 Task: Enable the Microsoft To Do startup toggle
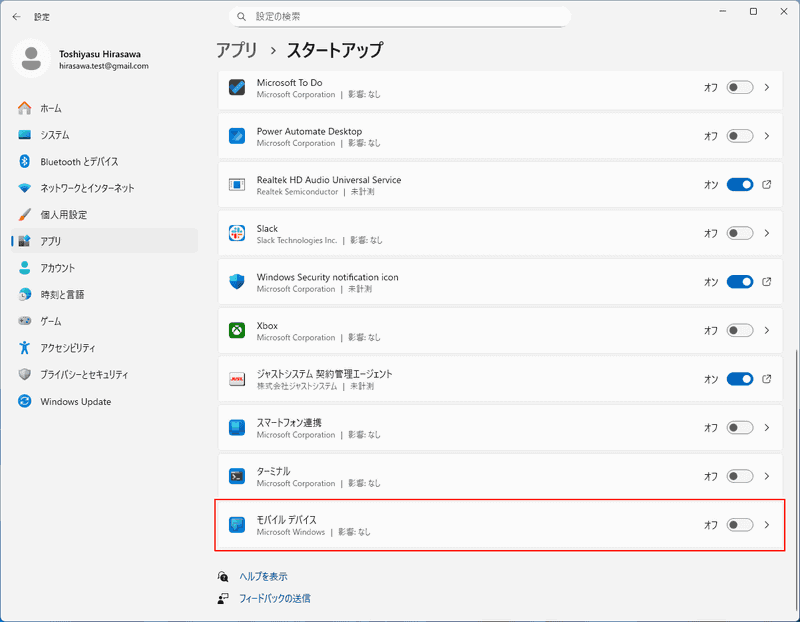739,88
